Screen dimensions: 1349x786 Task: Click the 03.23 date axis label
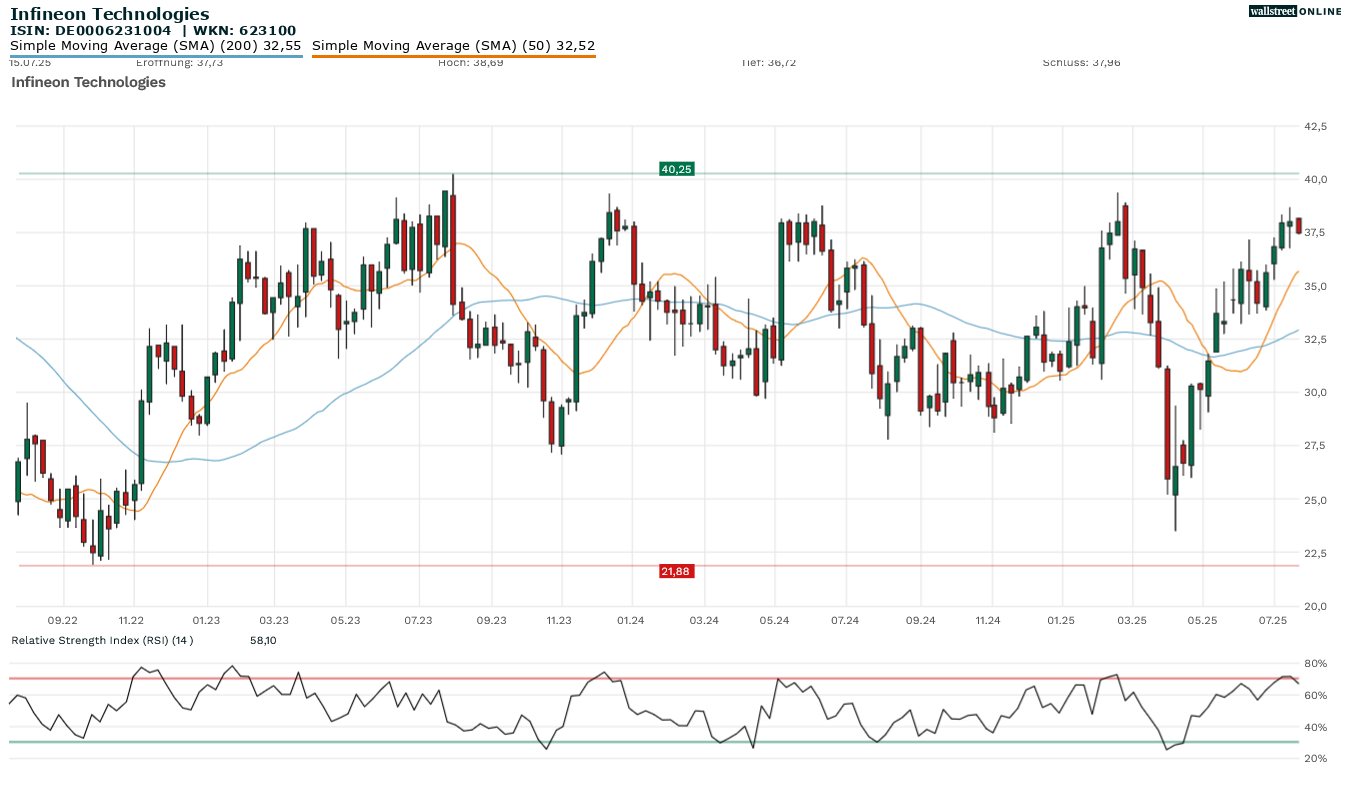[273, 621]
